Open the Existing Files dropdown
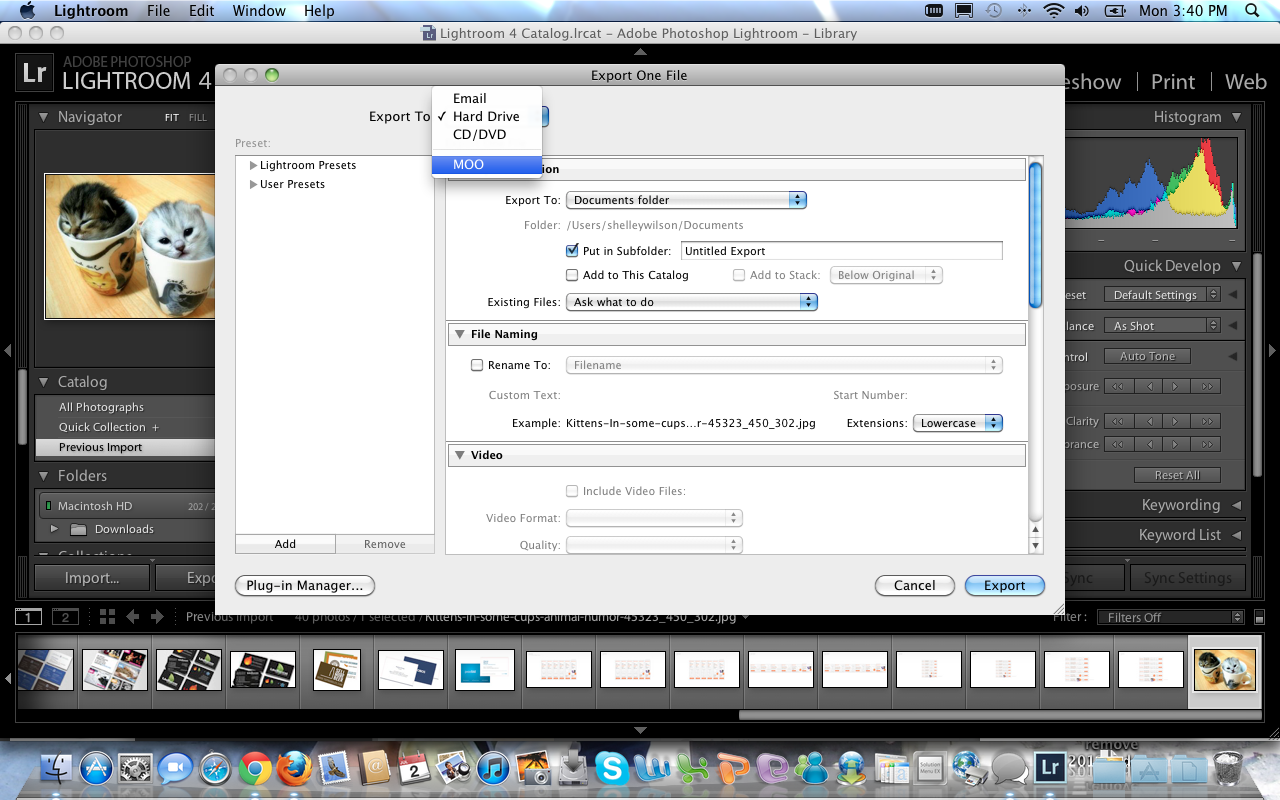The height and width of the screenshot is (800, 1280). [691, 302]
